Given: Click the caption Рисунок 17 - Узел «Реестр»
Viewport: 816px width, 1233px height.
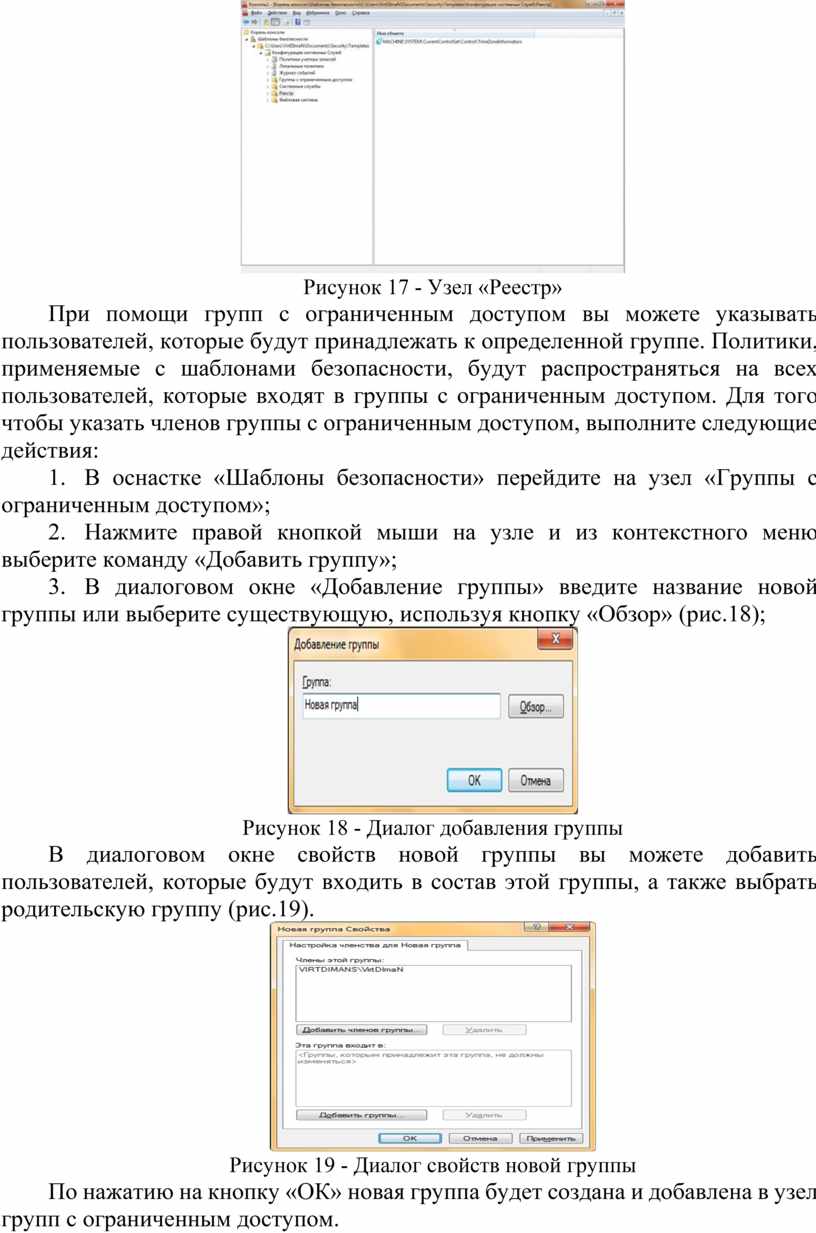Looking at the screenshot, I should (432, 289).
